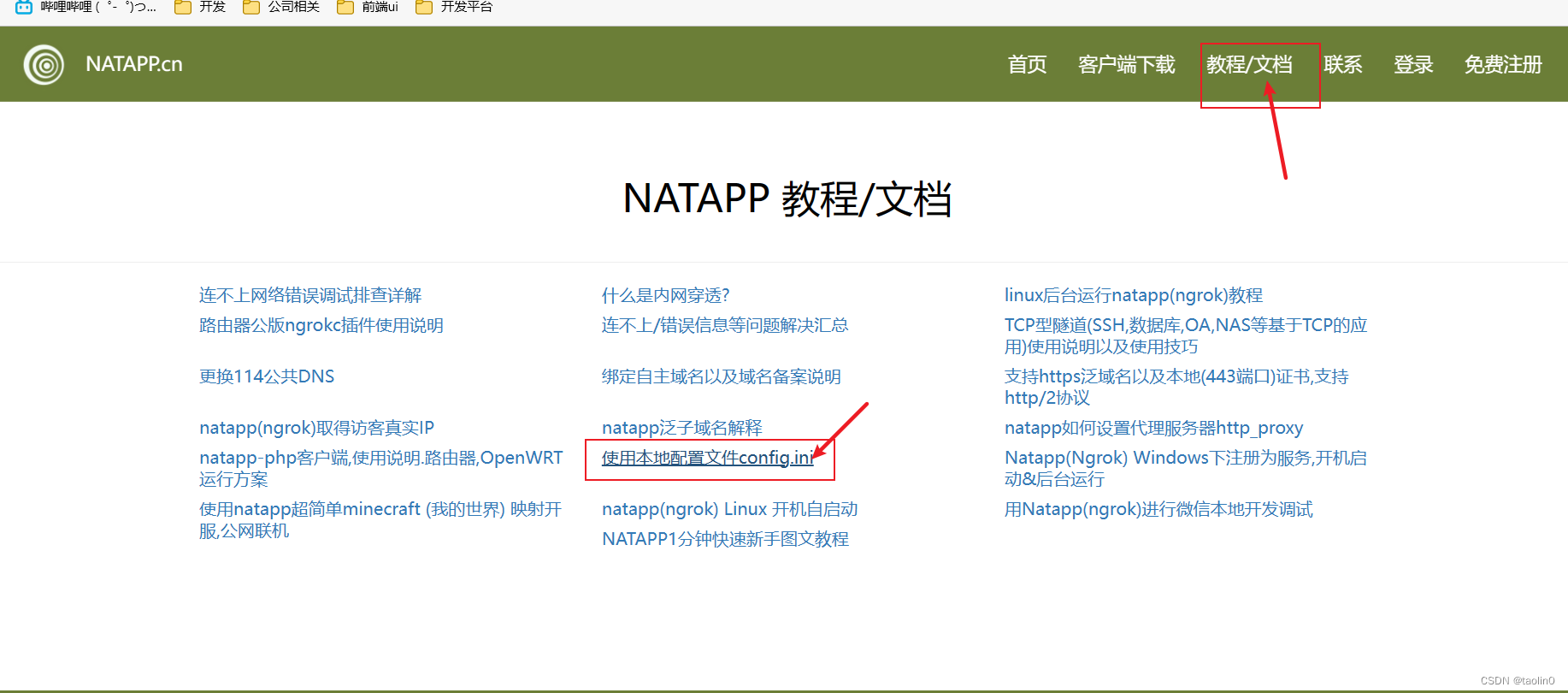Click the NATAPP spiral logo icon

pyautogui.click(x=44, y=65)
